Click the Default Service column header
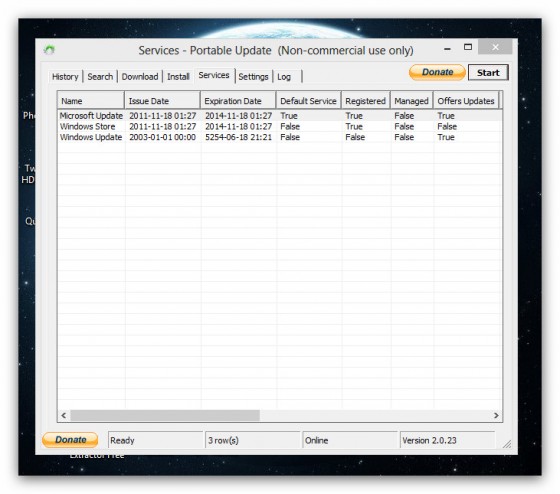Viewport: 560px width, 494px height. (309, 101)
